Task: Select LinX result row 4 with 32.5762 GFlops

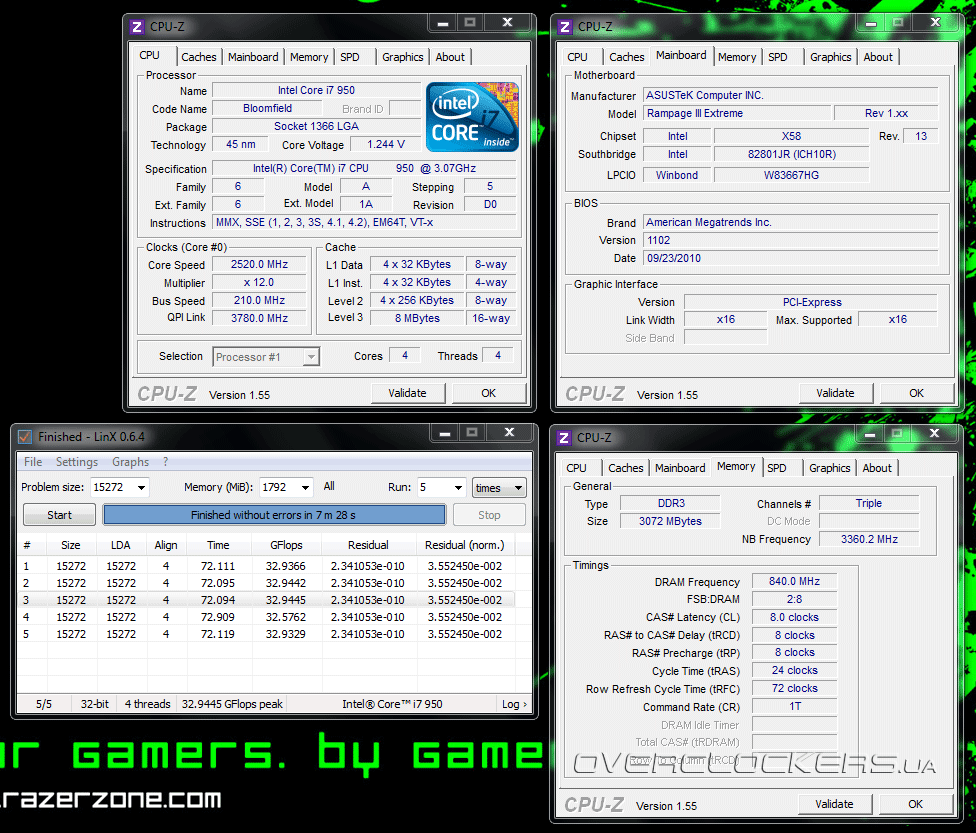Action: tap(266, 617)
